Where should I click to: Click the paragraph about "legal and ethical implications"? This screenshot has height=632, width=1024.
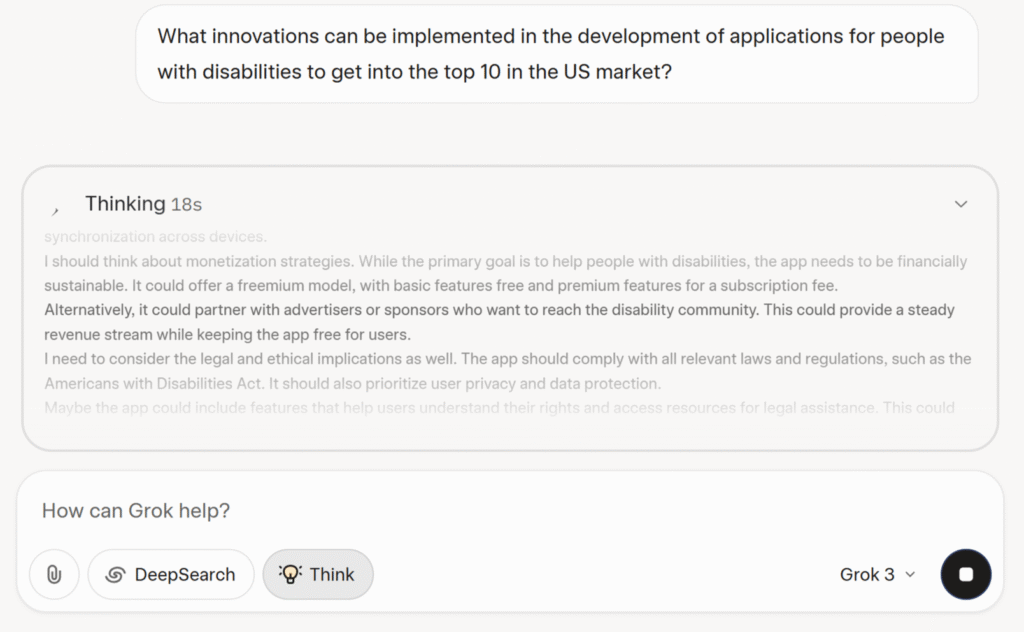(x=507, y=371)
